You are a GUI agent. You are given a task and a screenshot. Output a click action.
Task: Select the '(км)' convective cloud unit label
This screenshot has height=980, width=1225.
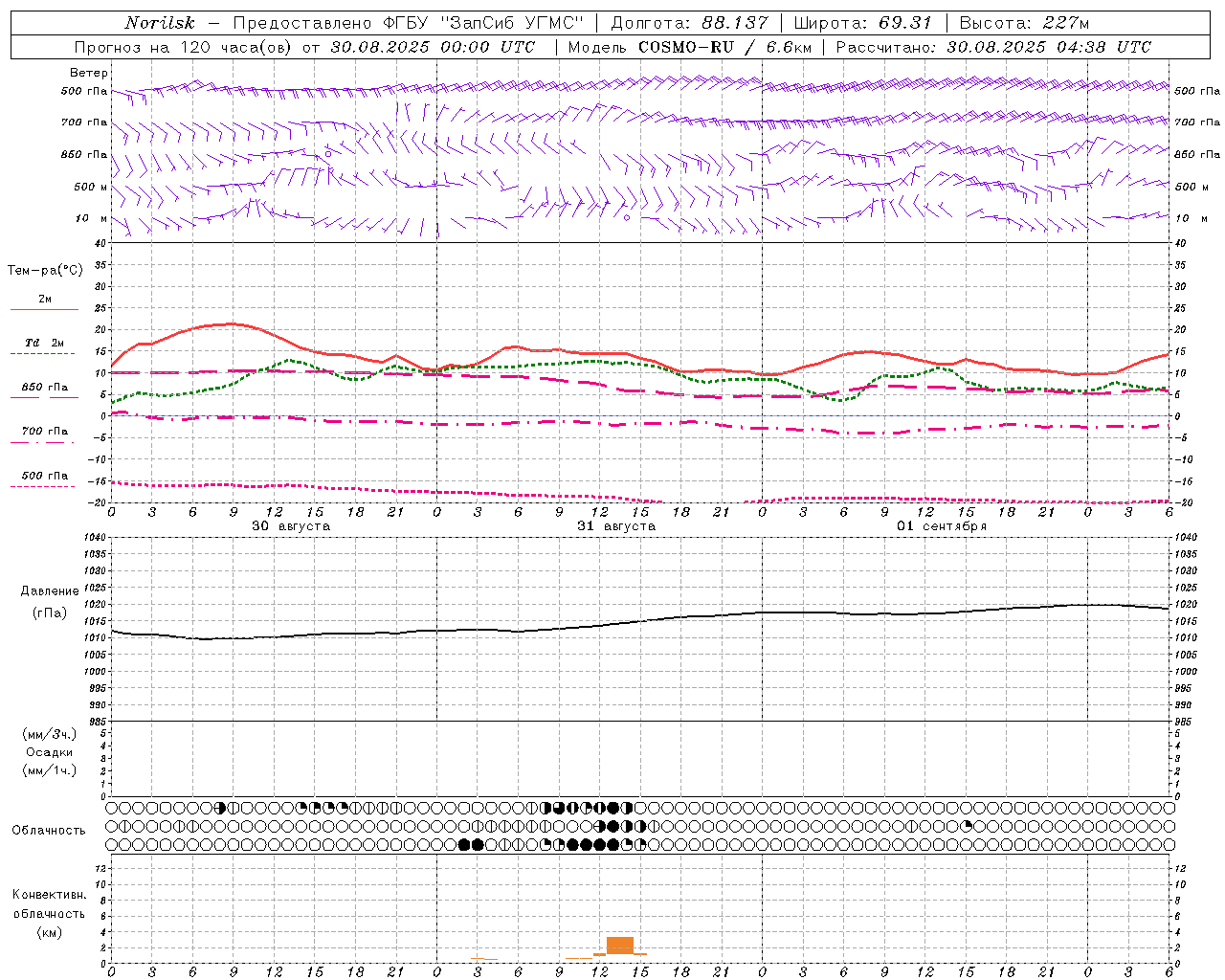[x=49, y=932]
